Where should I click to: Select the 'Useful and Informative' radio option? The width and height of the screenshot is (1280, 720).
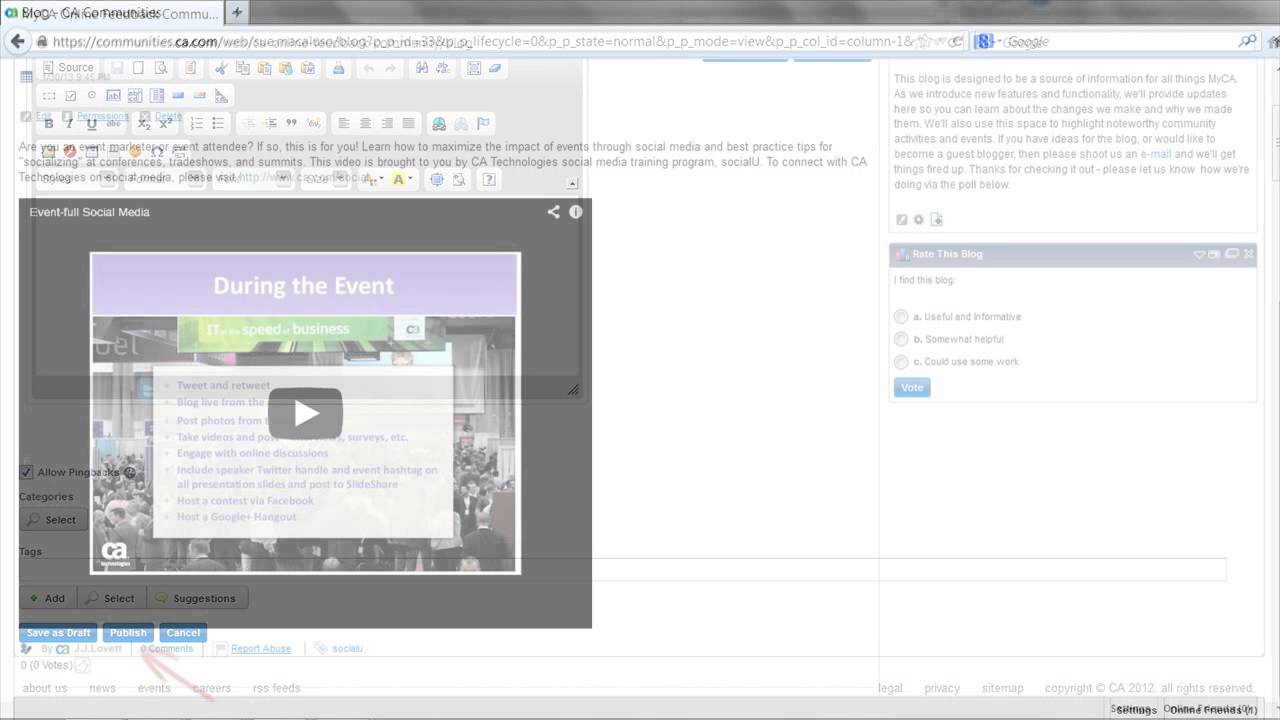901,317
